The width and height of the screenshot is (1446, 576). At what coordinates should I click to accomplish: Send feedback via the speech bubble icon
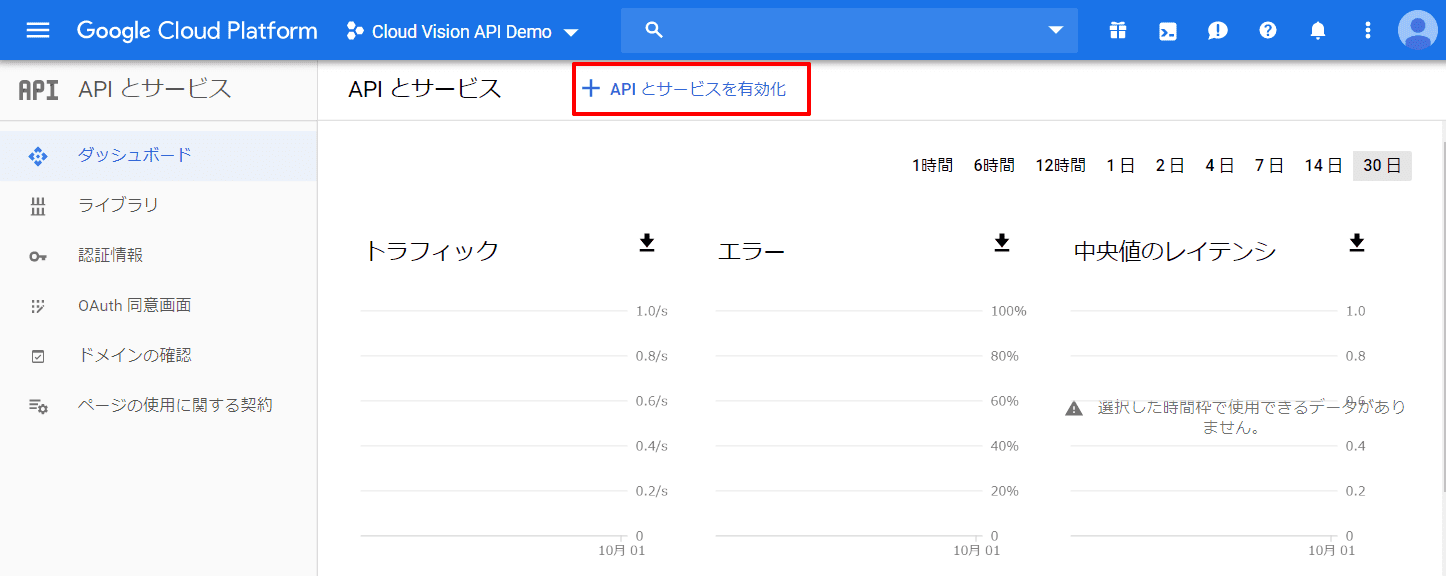(1217, 30)
